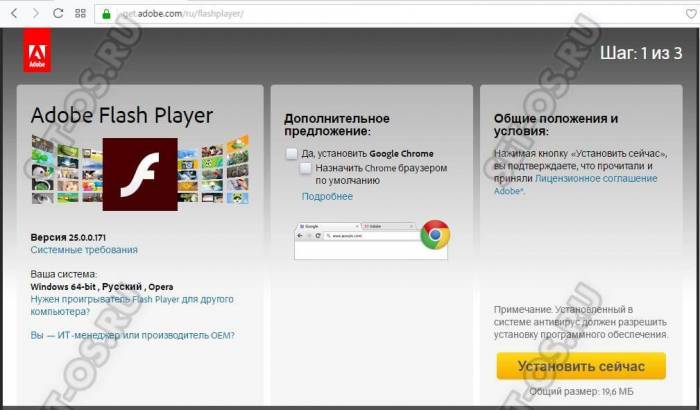The height and width of the screenshot is (410, 700).
Task: Click the green padlock security icon
Action: coord(105,14)
